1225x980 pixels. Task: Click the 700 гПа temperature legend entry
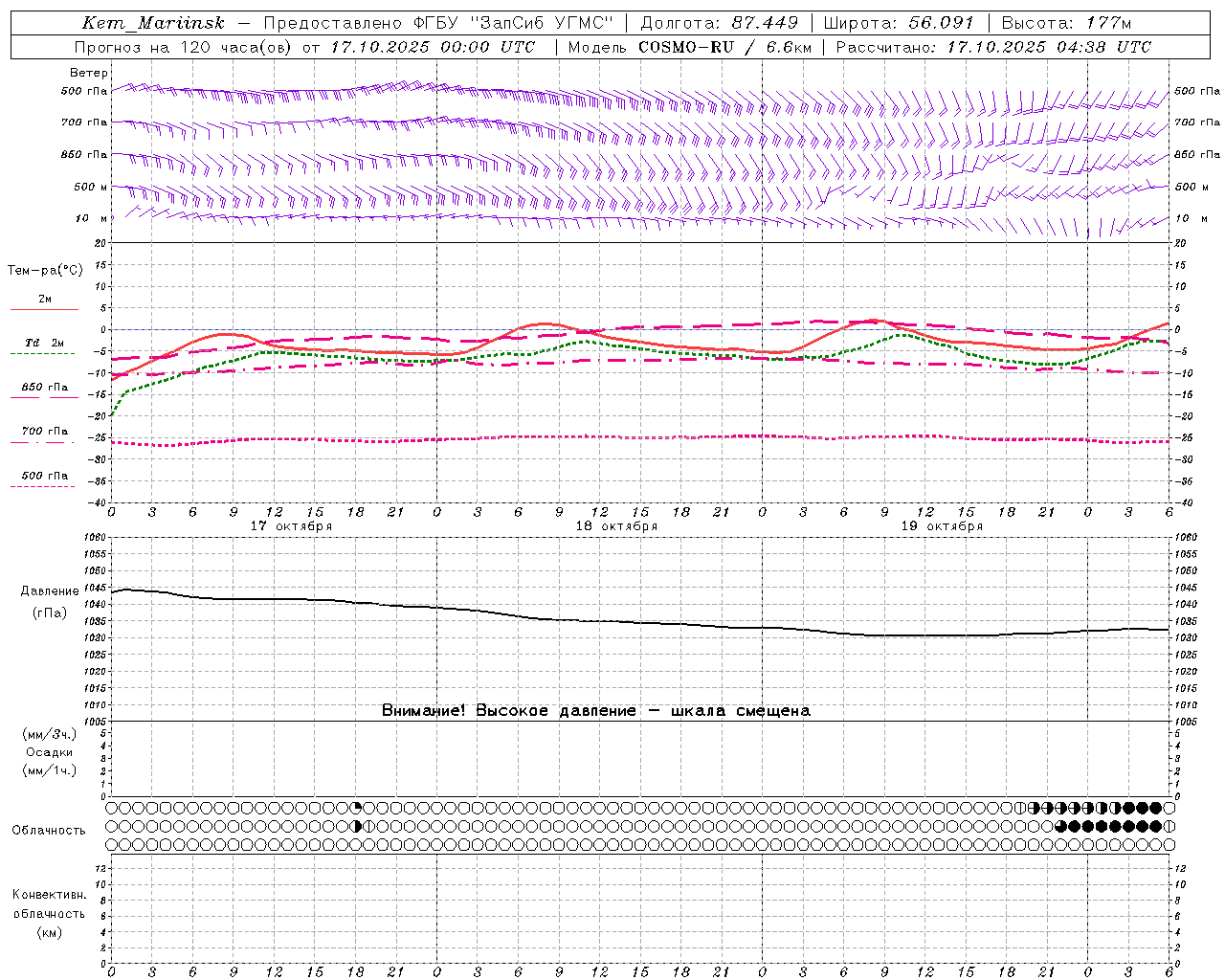(x=44, y=432)
